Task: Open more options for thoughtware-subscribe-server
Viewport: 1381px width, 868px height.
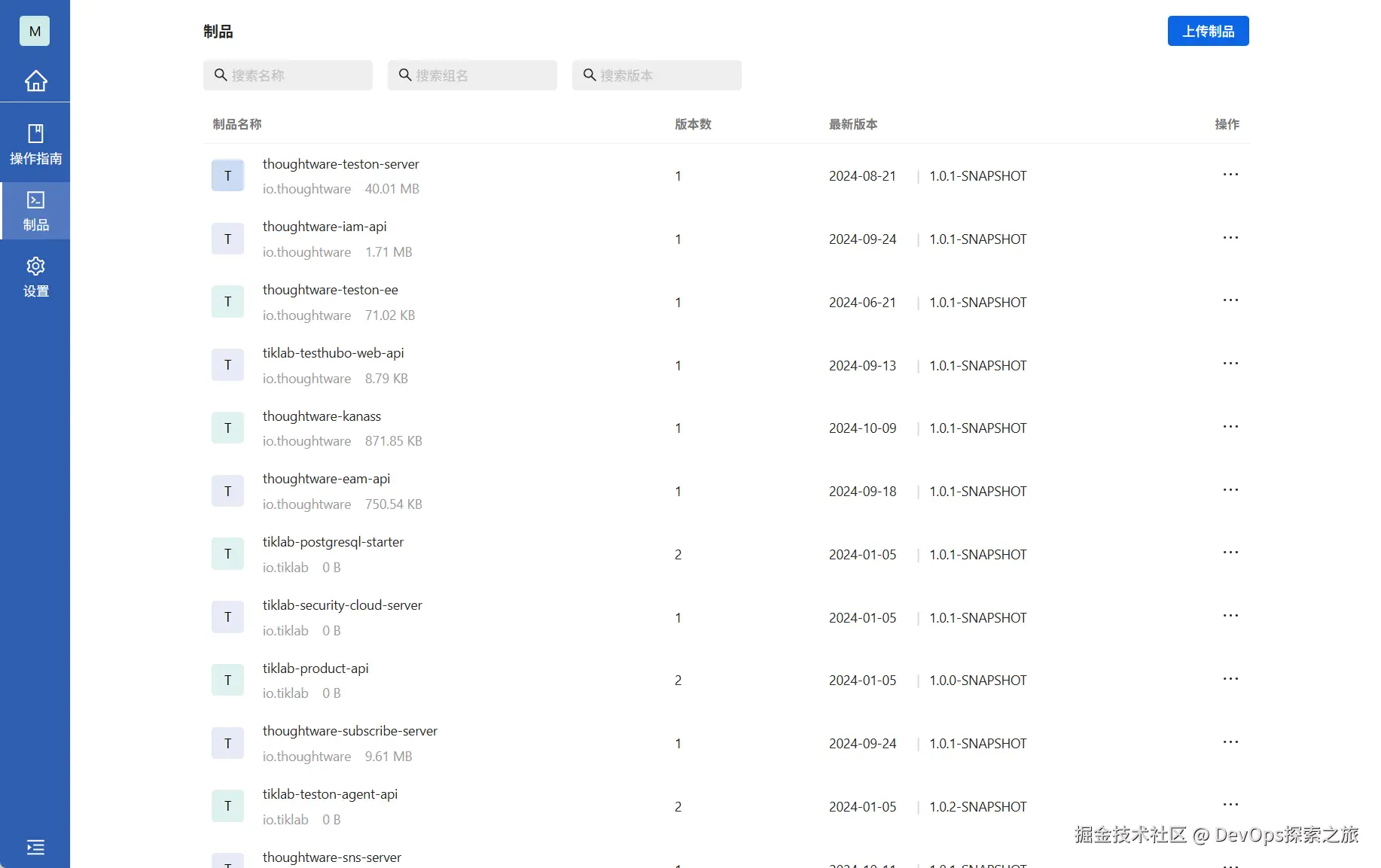Action: point(1230,742)
